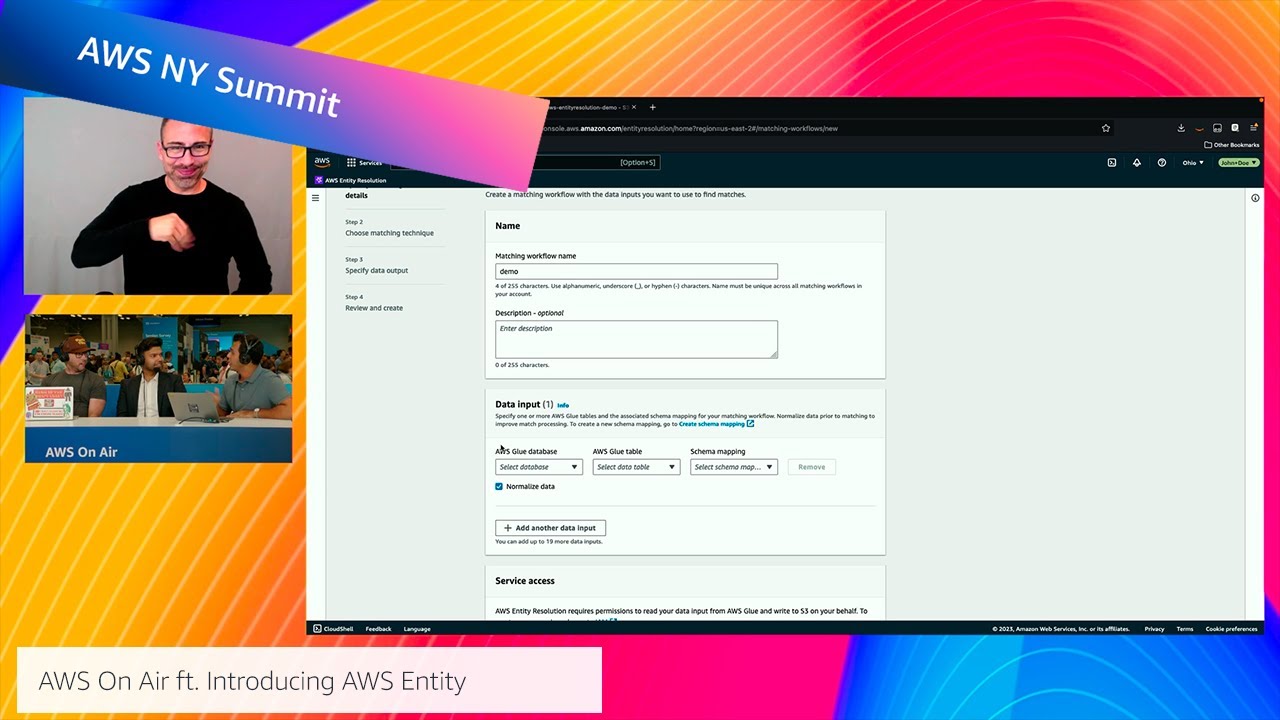Open a new browser tab
Screen dimensions: 1280x720
[x=652, y=107]
